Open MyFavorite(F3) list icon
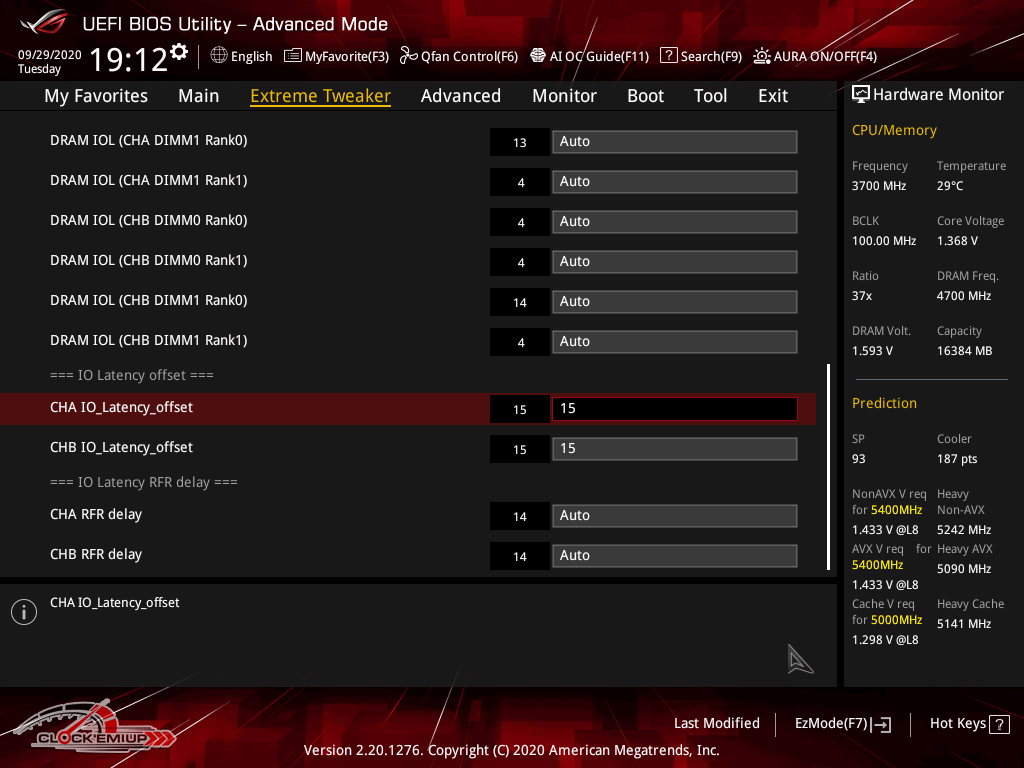The width and height of the screenshot is (1024, 768). click(x=293, y=56)
